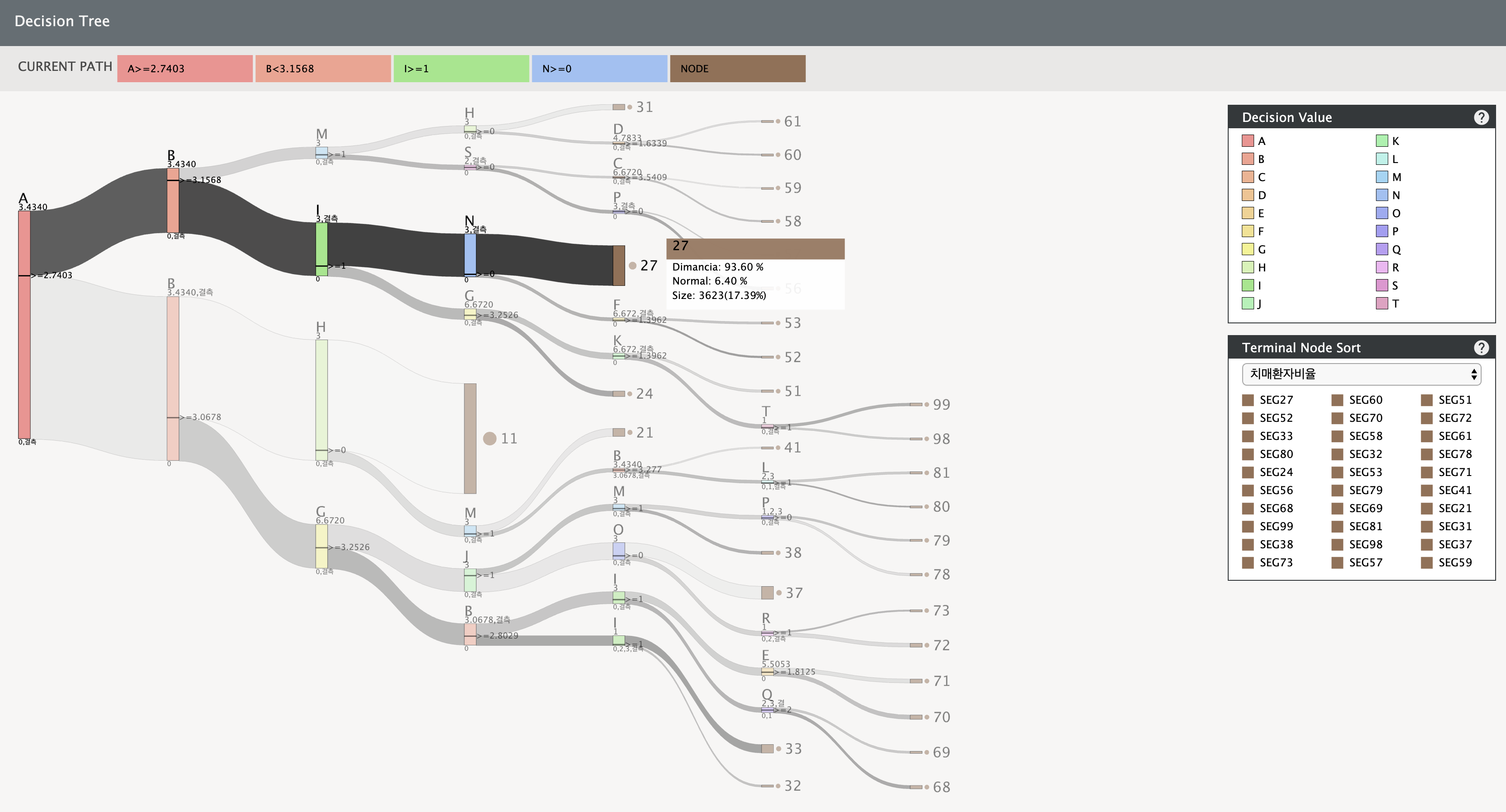The image size is (1506, 812).
Task: Toggle SEG59 item in node list
Action: (1446, 562)
